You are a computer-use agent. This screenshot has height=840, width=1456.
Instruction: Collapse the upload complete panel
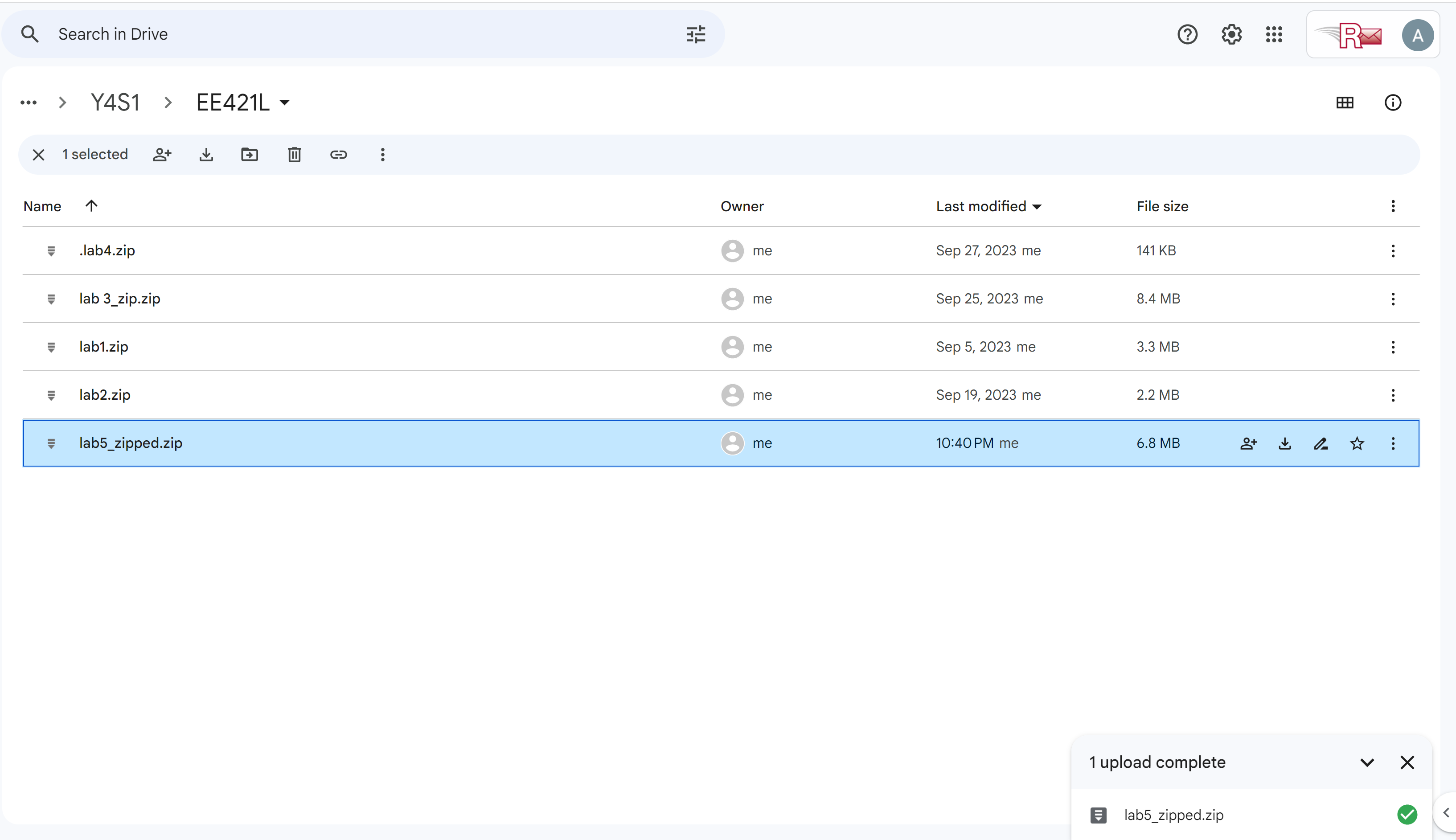pos(1366,763)
